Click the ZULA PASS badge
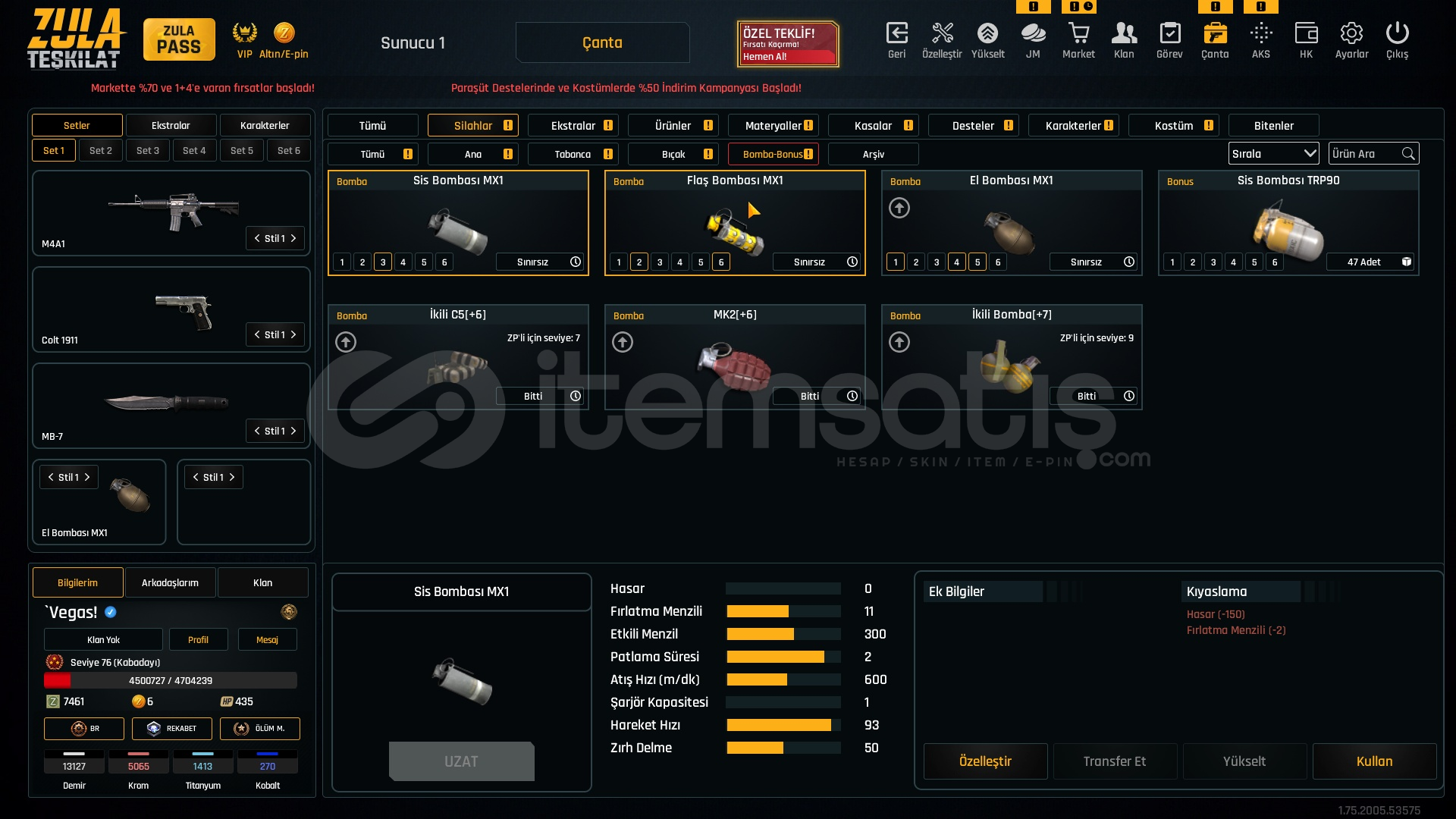The width and height of the screenshot is (1456, 819). (x=179, y=39)
